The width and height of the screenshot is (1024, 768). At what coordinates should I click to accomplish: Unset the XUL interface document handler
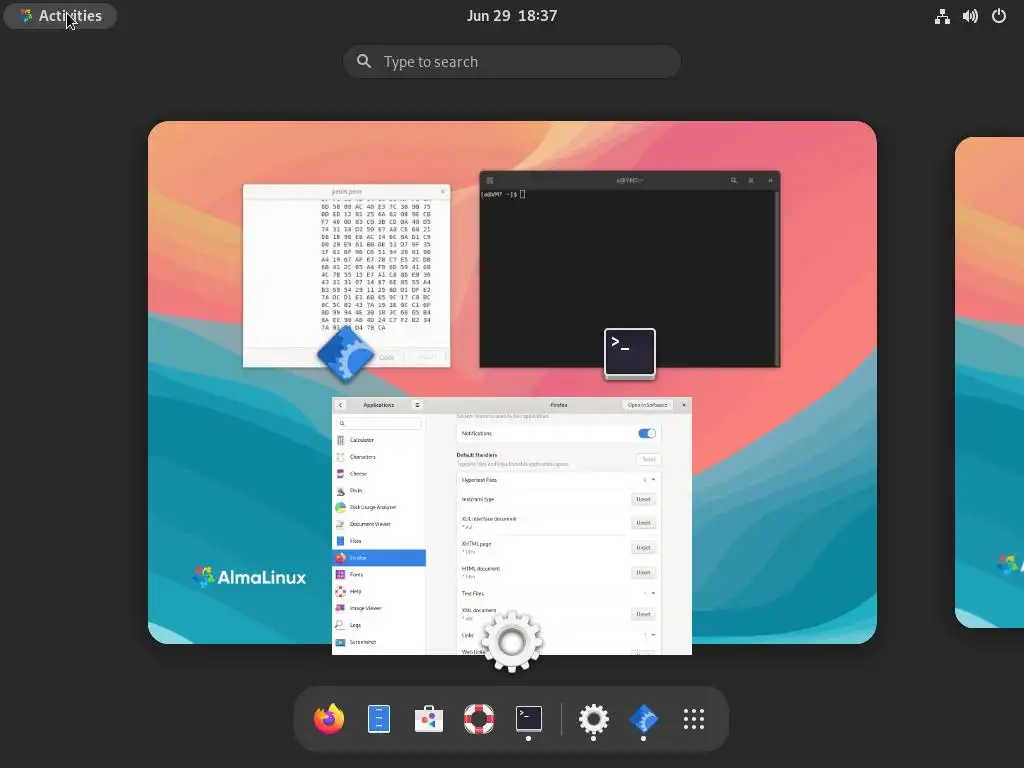coord(643,523)
